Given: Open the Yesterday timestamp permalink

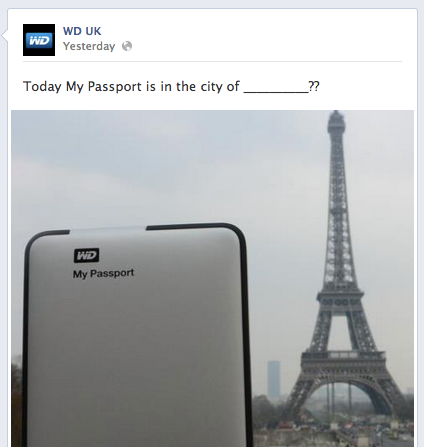Looking at the screenshot, I should coord(89,46).
